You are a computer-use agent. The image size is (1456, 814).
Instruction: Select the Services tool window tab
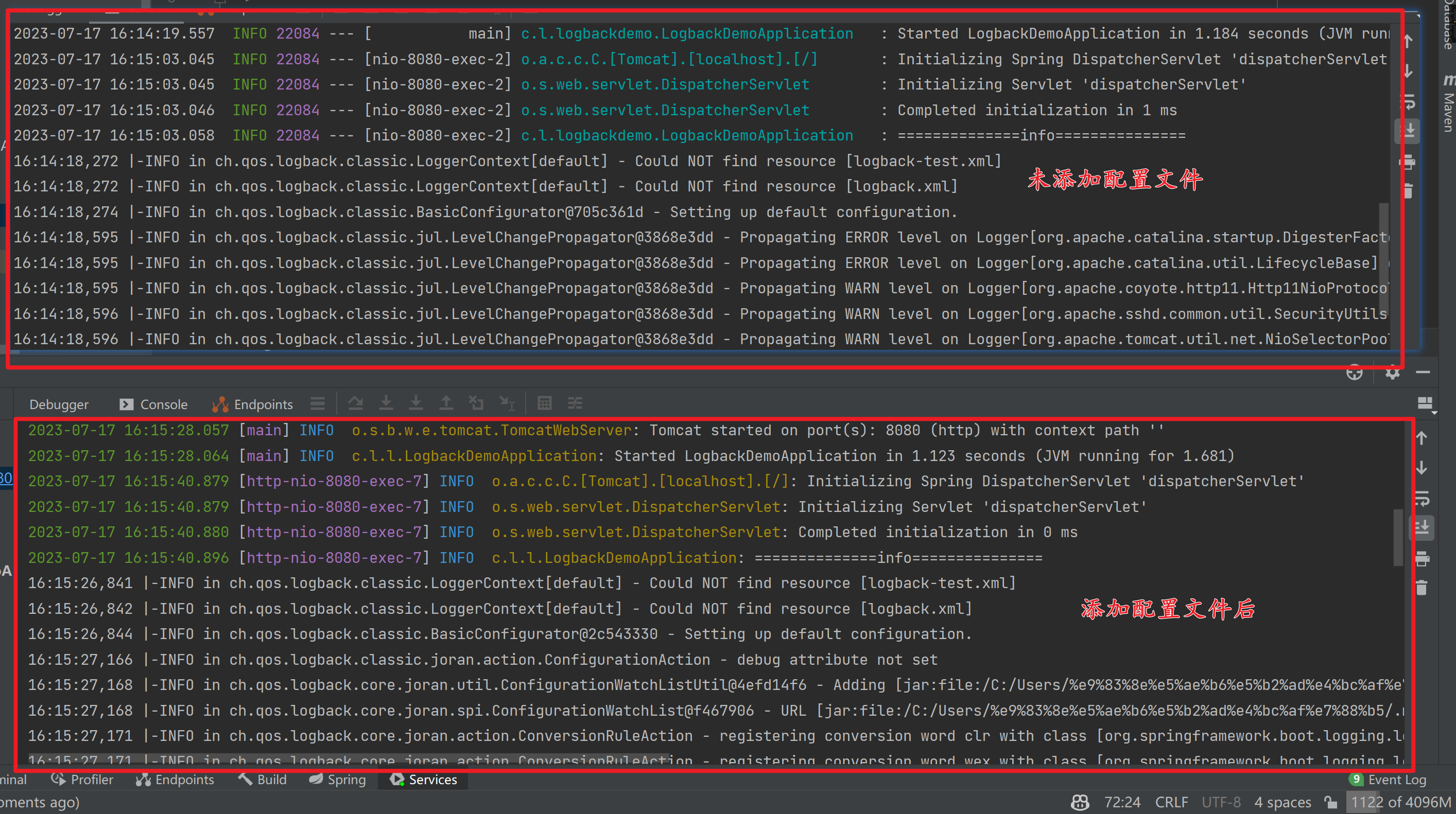pos(423,780)
